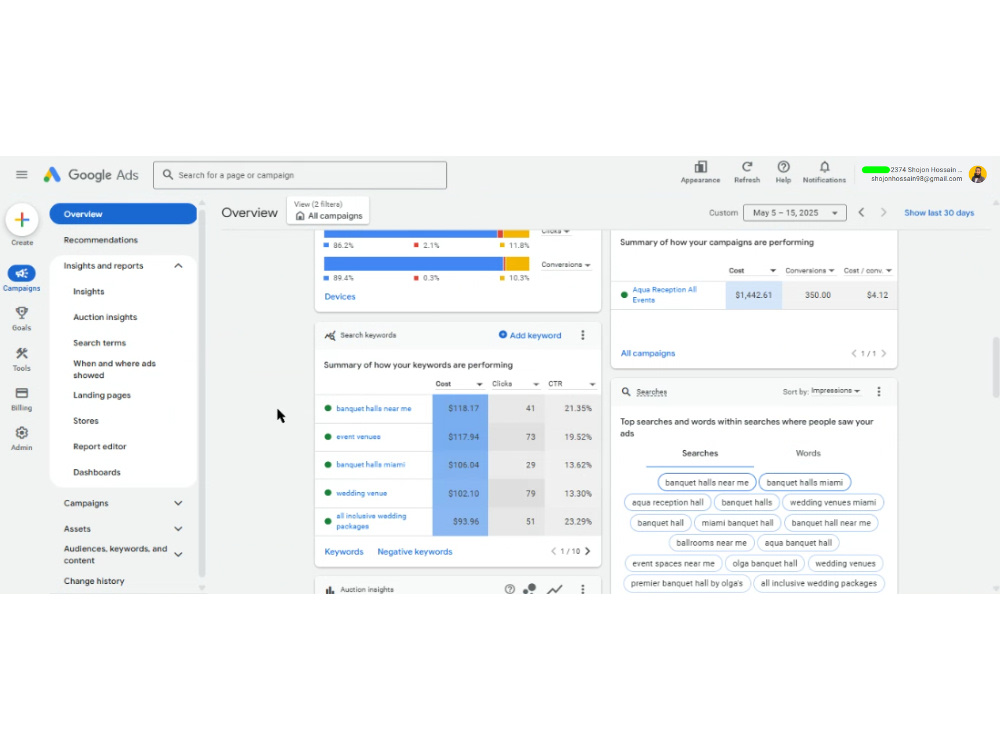
Task: Open campaigns Cost / conv. column dropdown
Action: (867, 270)
